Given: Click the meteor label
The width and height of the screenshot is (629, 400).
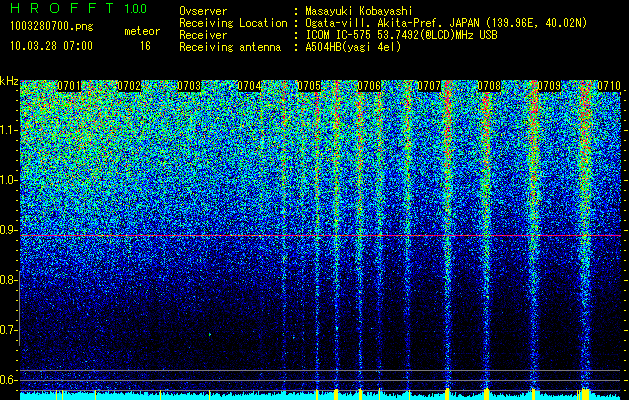Looking at the screenshot, I should point(142,31).
